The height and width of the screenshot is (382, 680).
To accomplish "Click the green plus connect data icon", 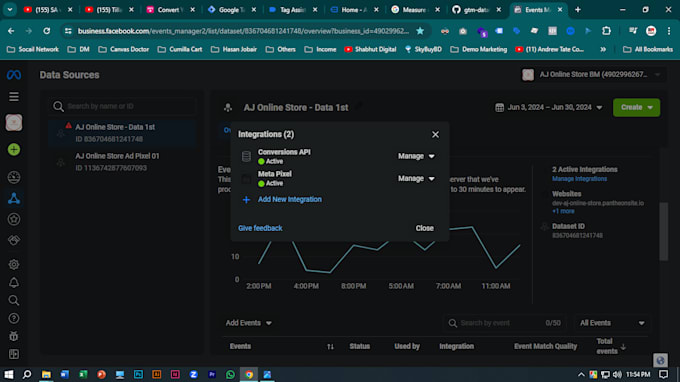I will [x=14, y=150].
